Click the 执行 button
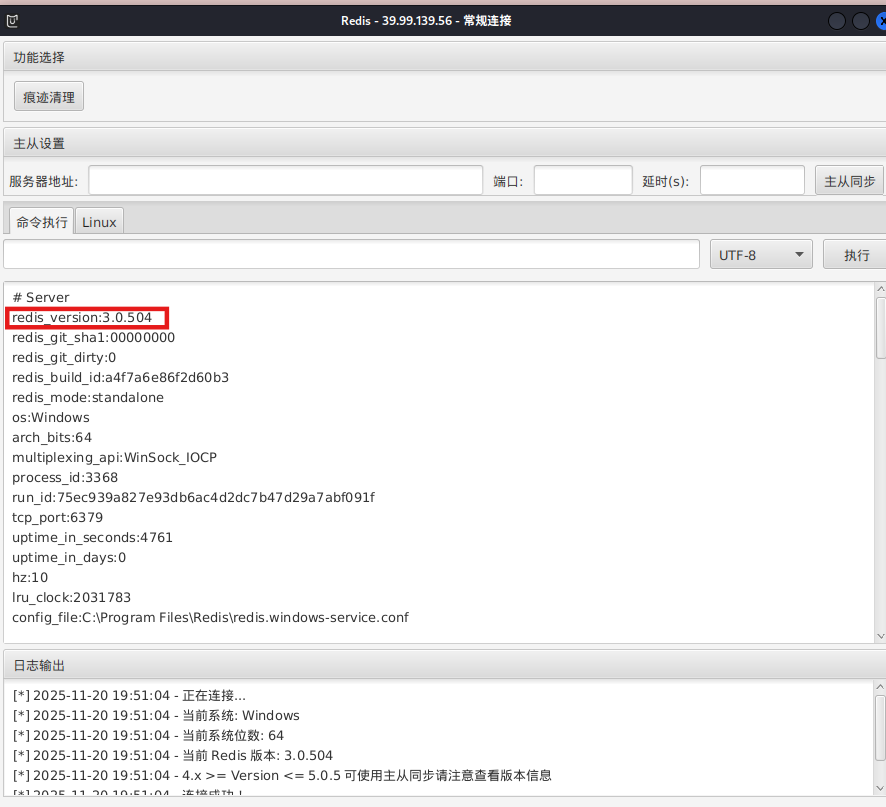The image size is (886, 807). pyautogui.click(x=855, y=255)
